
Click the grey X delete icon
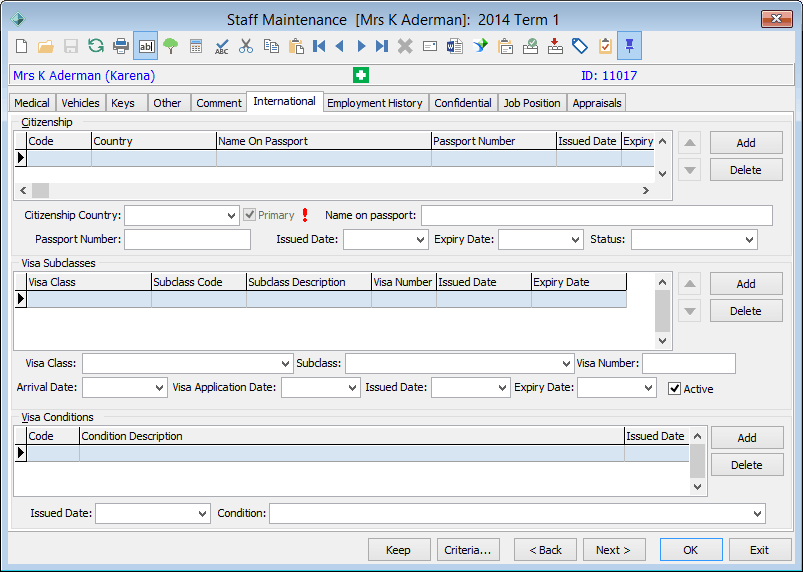tap(405, 46)
